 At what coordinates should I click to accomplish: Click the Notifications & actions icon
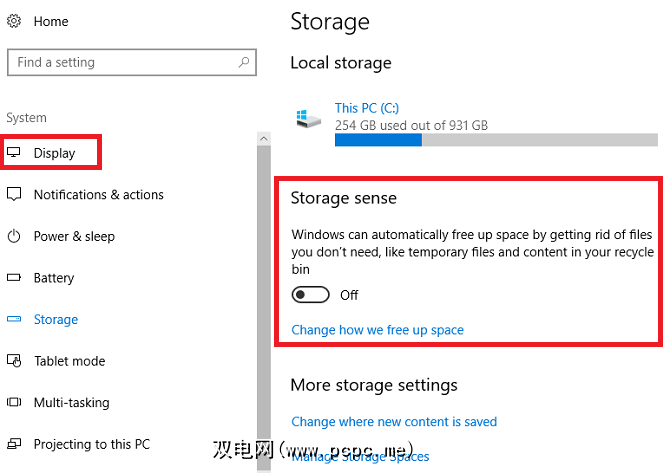pyautogui.click(x=14, y=195)
